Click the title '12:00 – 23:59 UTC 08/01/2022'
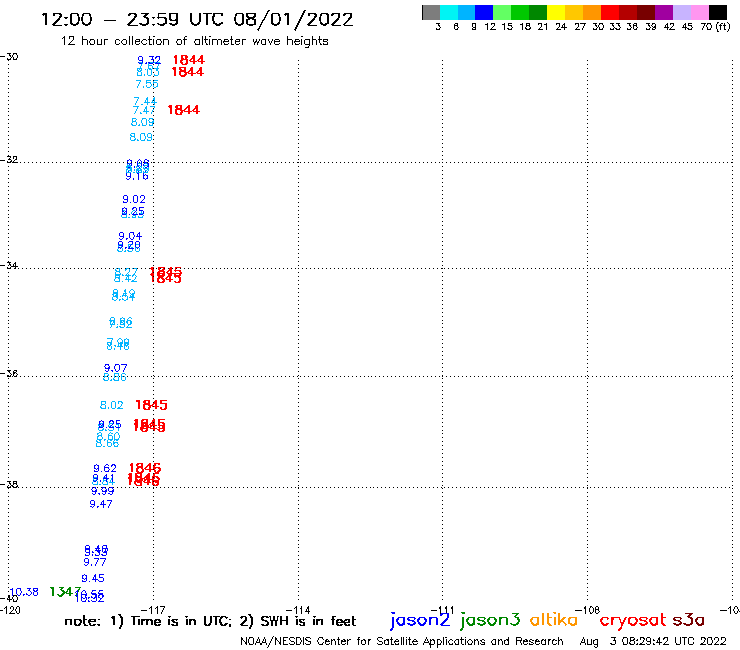The image size is (740, 650). 197,20
